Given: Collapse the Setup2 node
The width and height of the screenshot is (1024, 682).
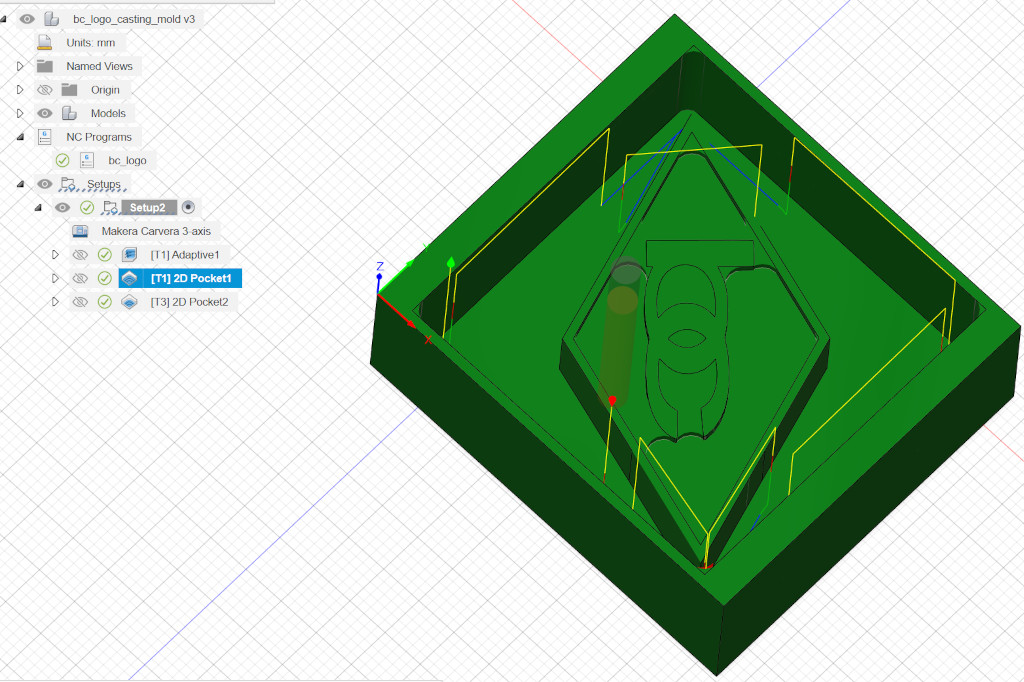Looking at the screenshot, I should coord(38,207).
